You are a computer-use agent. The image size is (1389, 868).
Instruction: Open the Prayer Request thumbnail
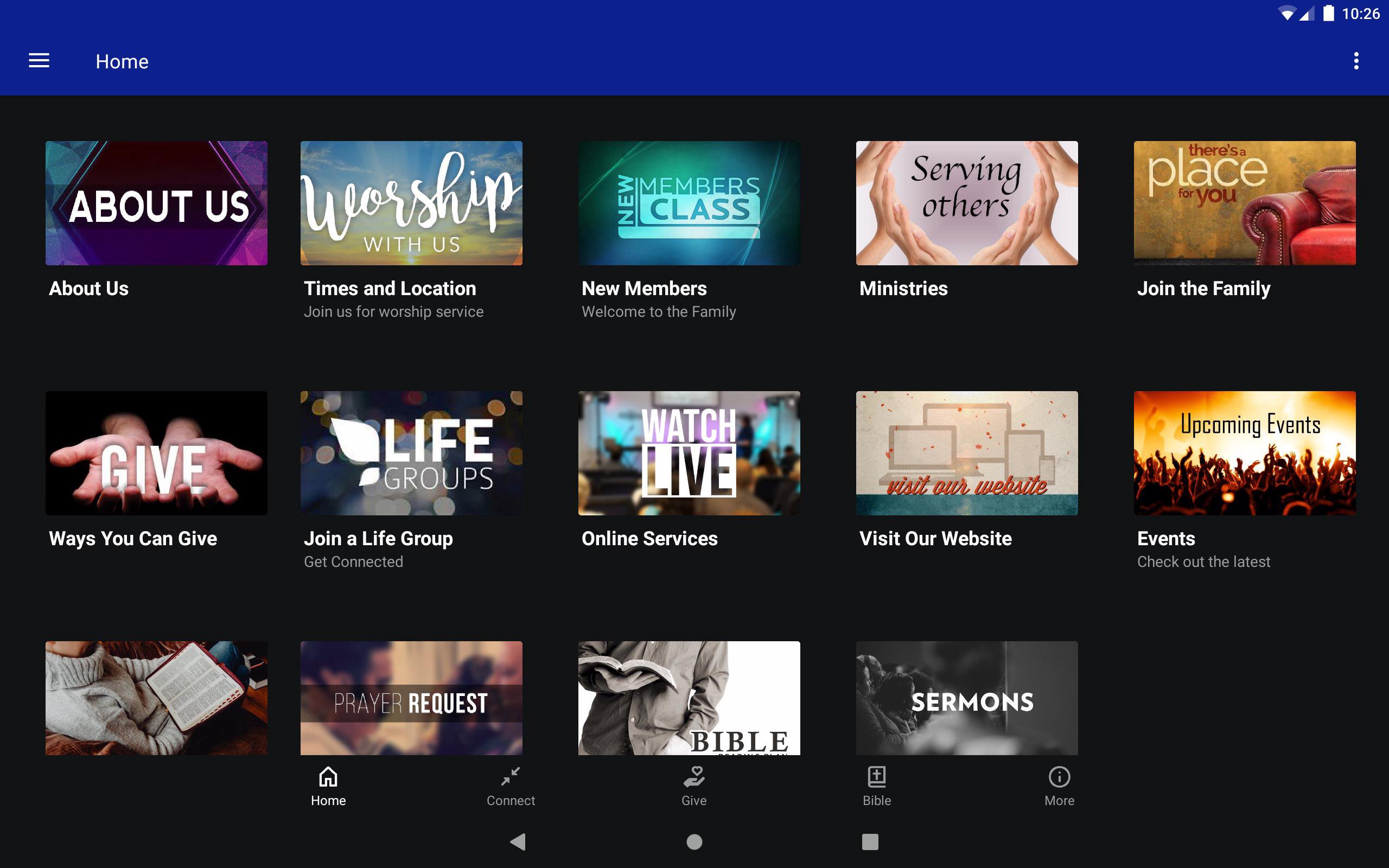click(x=411, y=698)
